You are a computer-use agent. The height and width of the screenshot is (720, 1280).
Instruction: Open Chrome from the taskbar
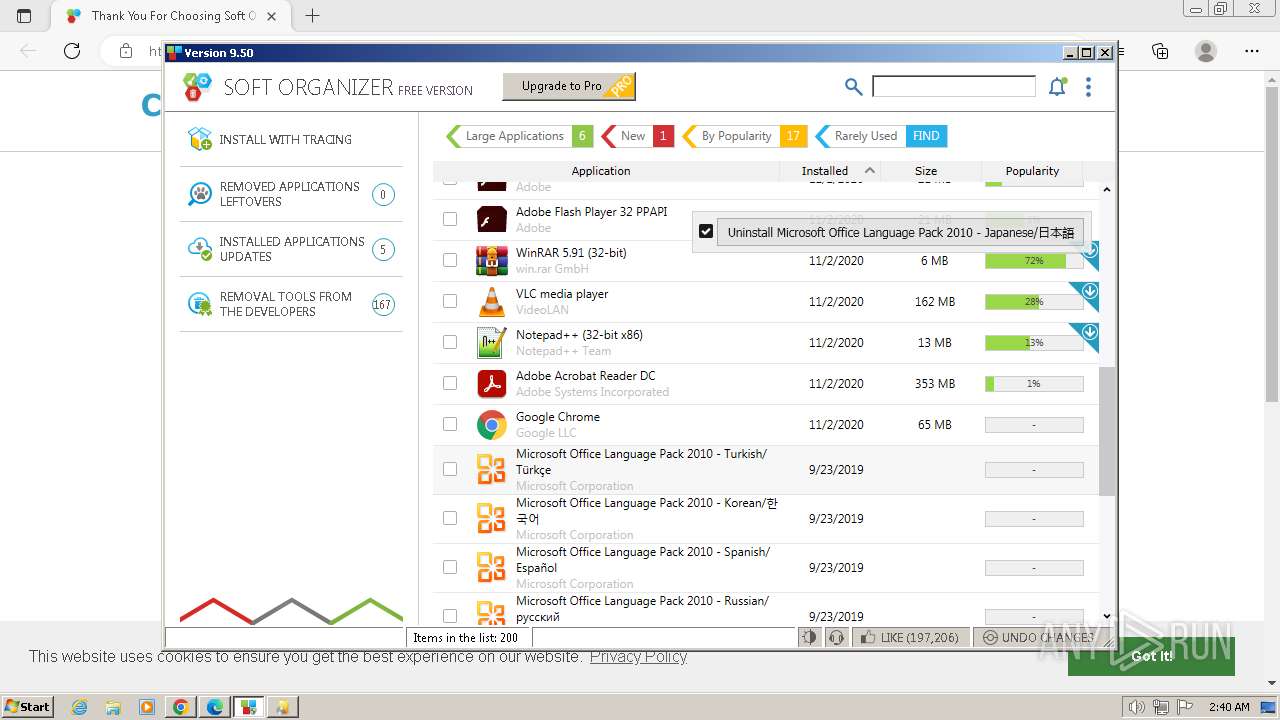pyautogui.click(x=180, y=707)
